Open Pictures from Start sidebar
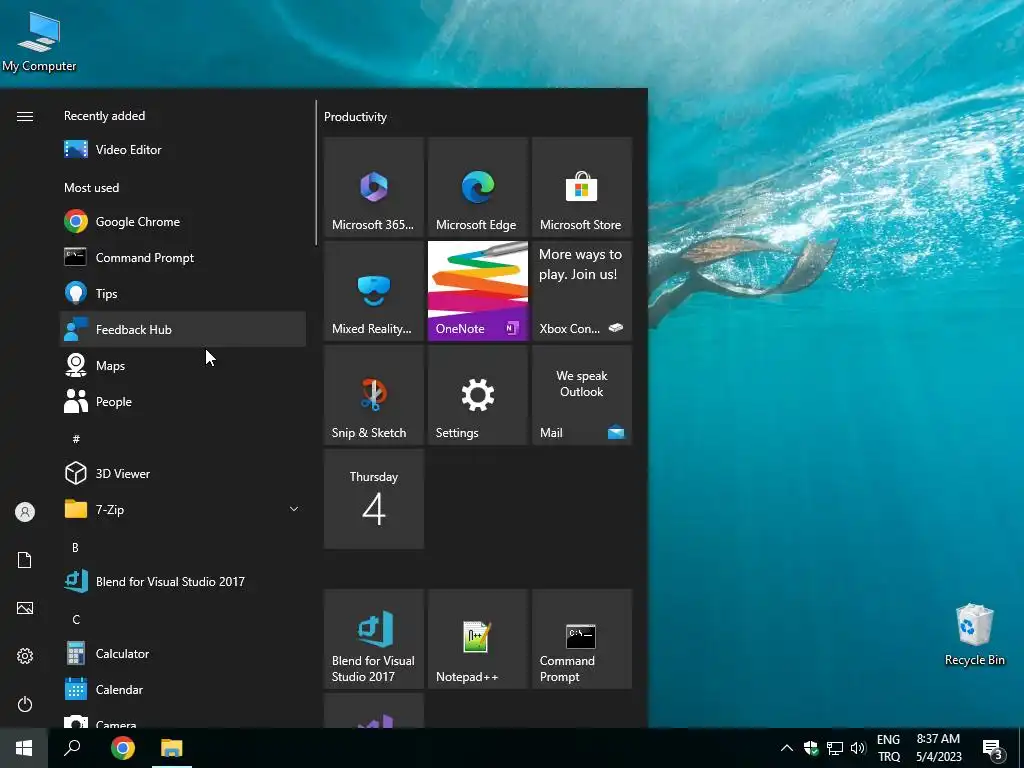 coord(25,608)
